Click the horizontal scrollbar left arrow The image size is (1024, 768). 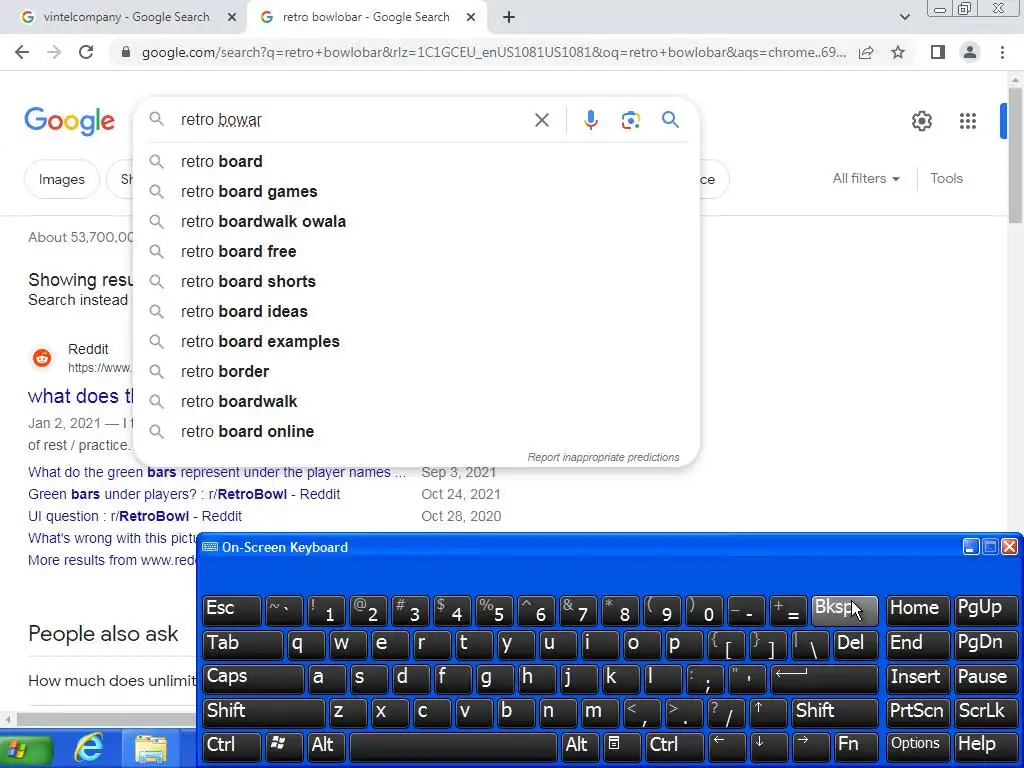7,720
